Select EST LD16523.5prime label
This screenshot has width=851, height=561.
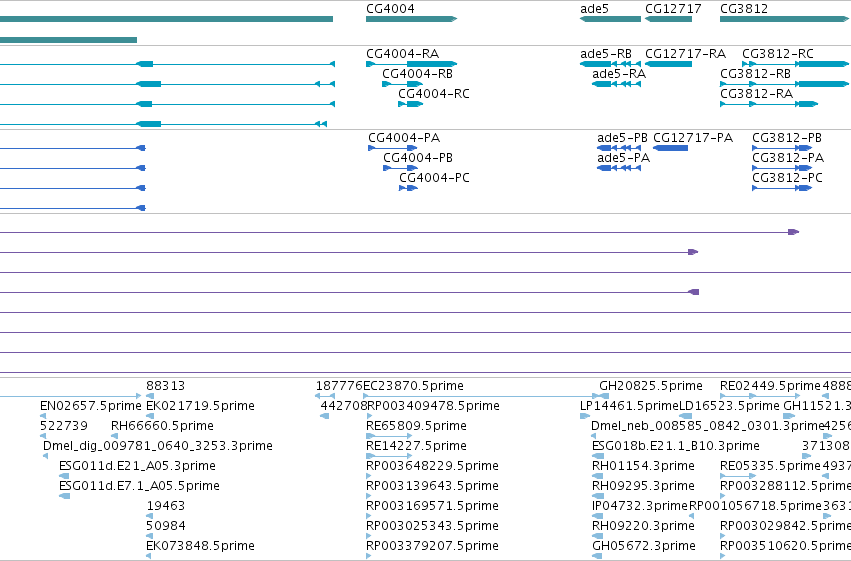tap(729, 406)
